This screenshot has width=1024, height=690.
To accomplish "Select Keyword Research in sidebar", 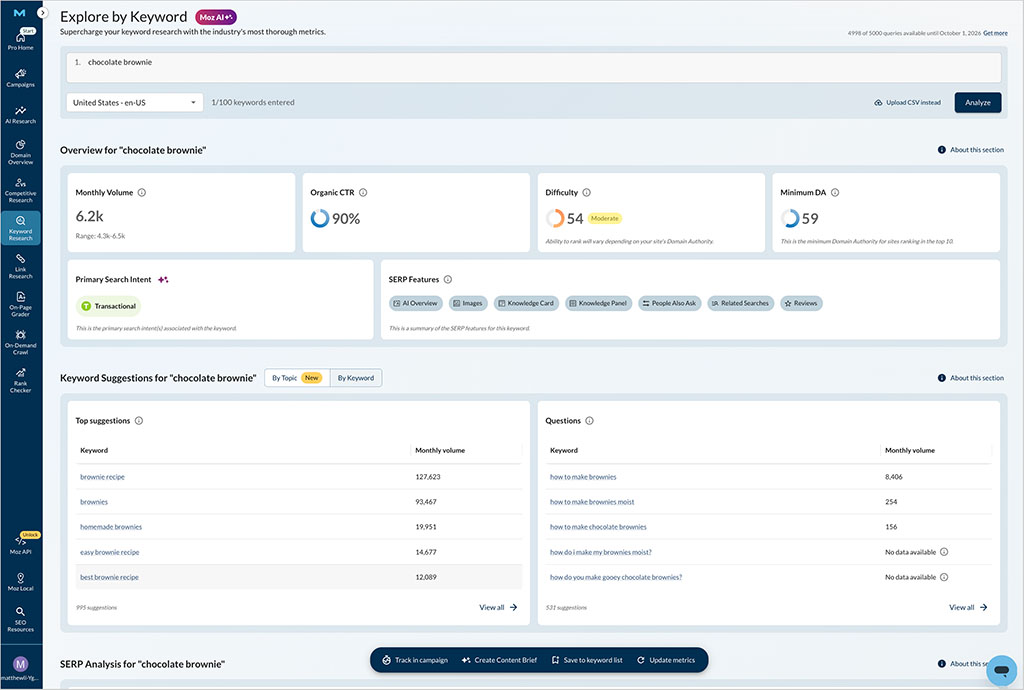I will coord(20,228).
